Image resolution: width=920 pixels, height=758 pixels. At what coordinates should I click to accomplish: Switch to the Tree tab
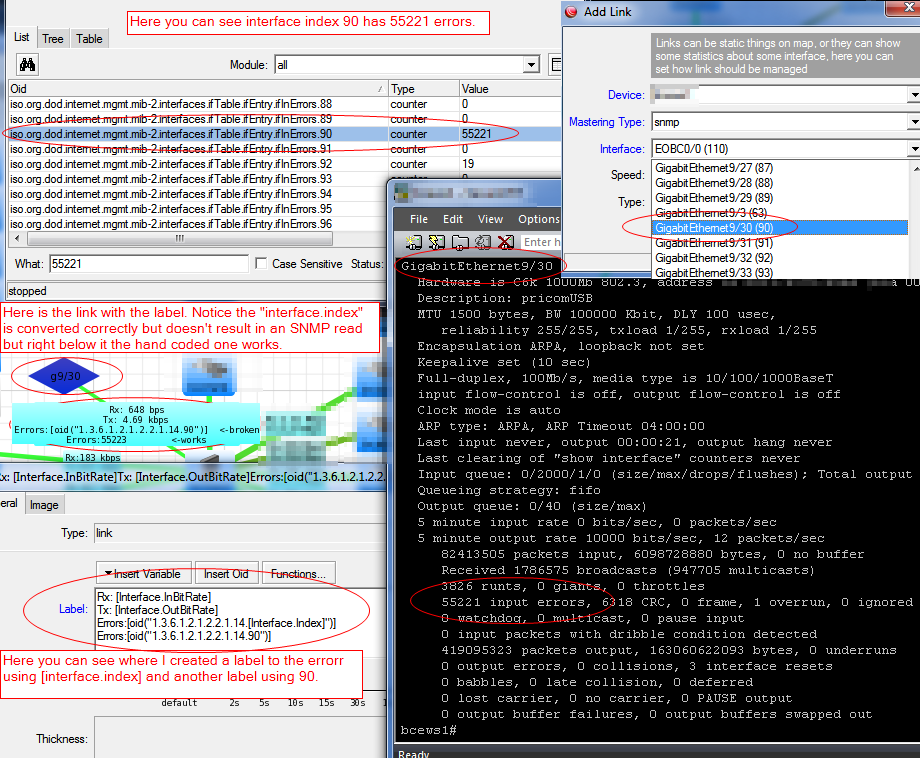point(52,38)
